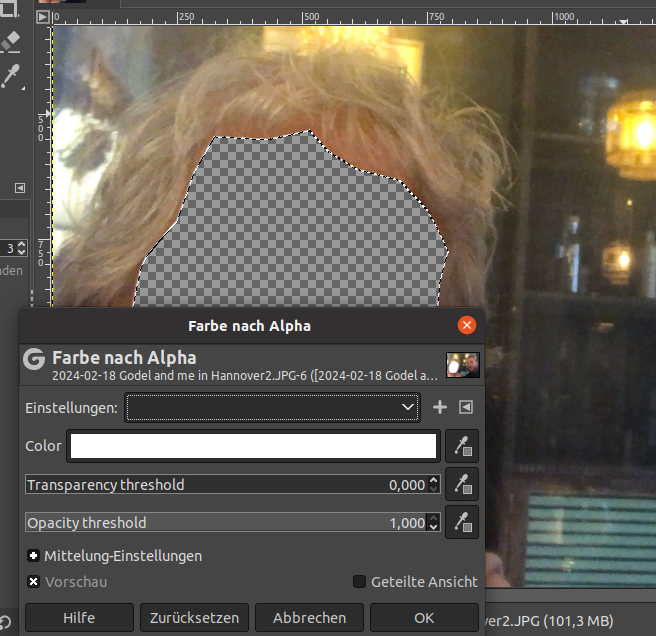Click the Transparency threshold slider bar

tap(200, 484)
